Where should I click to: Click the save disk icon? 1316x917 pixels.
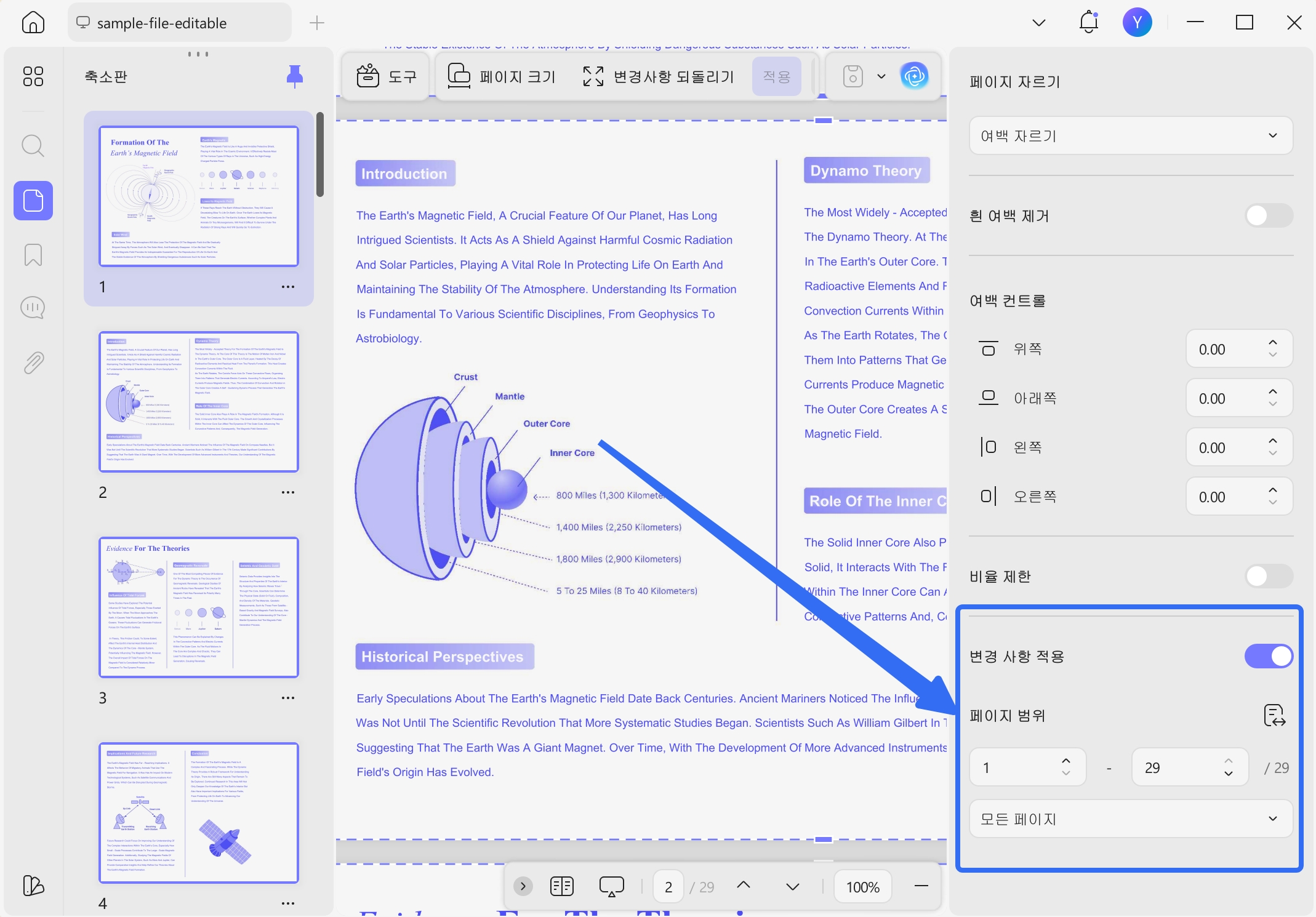click(853, 76)
